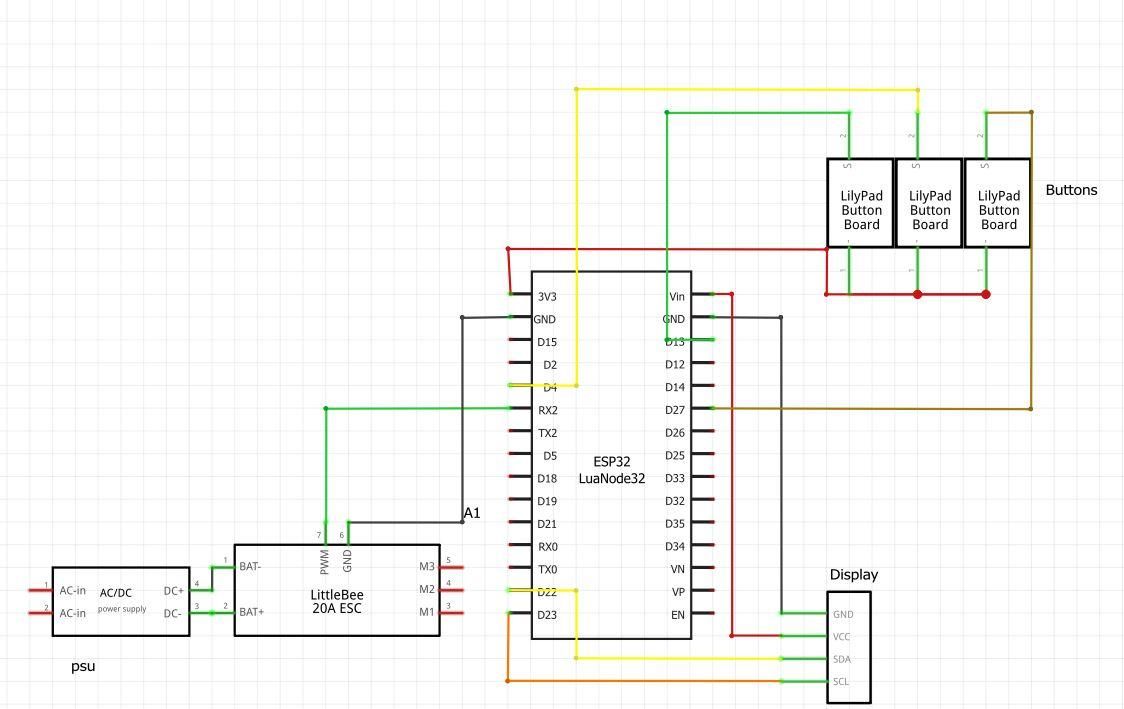Select the orange wire from D23 to SCL

click(644, 681)
